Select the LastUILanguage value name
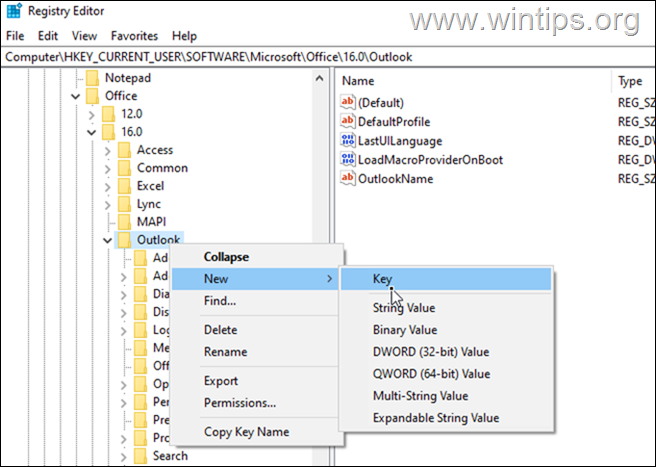The height and width of the screenshot is (467, 656). [400, 141]
